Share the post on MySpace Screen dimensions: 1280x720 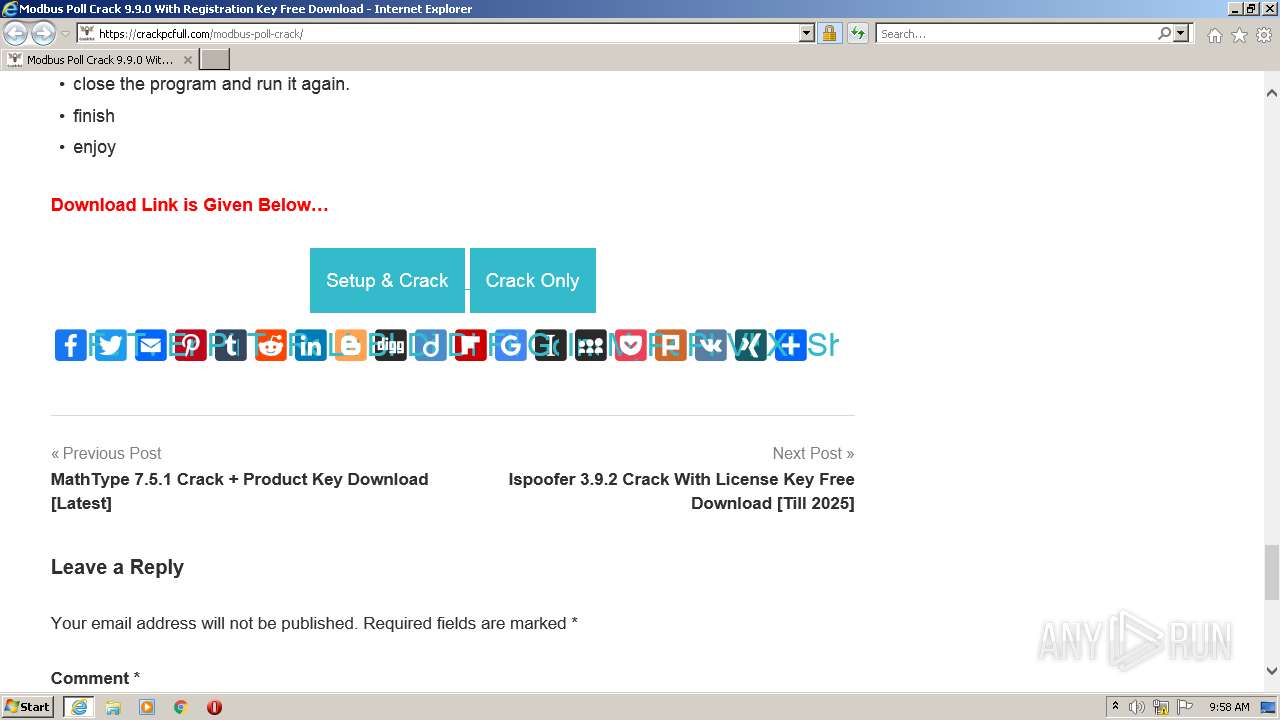tap(591, 345)
